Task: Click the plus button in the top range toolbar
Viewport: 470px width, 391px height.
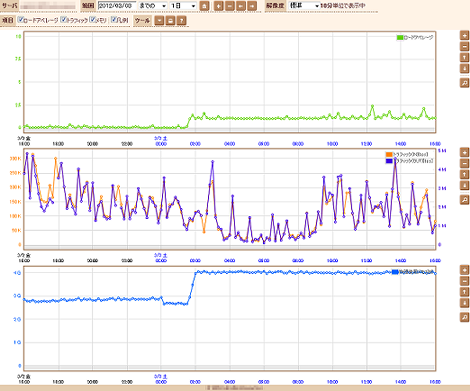Action: [x=219, y=6]
